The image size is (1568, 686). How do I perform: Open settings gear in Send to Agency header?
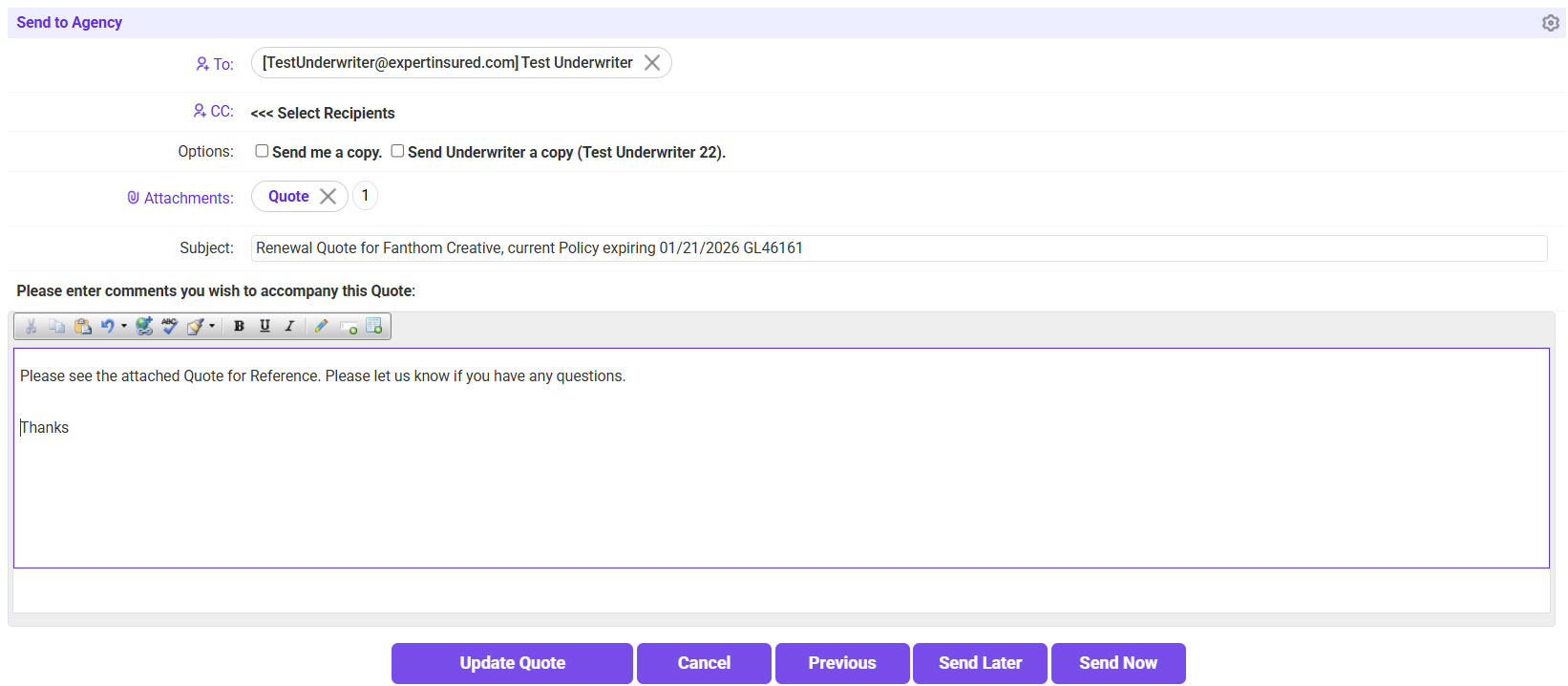point(1551,23)
